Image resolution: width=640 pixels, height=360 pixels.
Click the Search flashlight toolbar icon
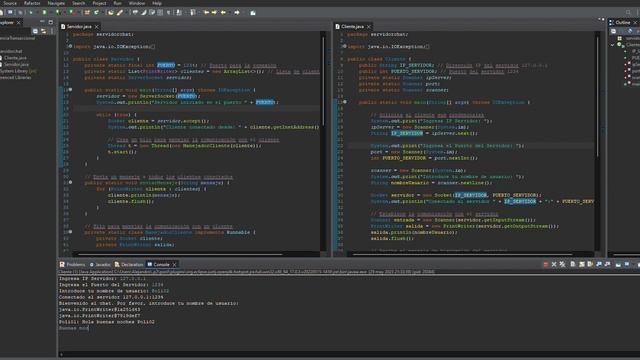[120, 13]
